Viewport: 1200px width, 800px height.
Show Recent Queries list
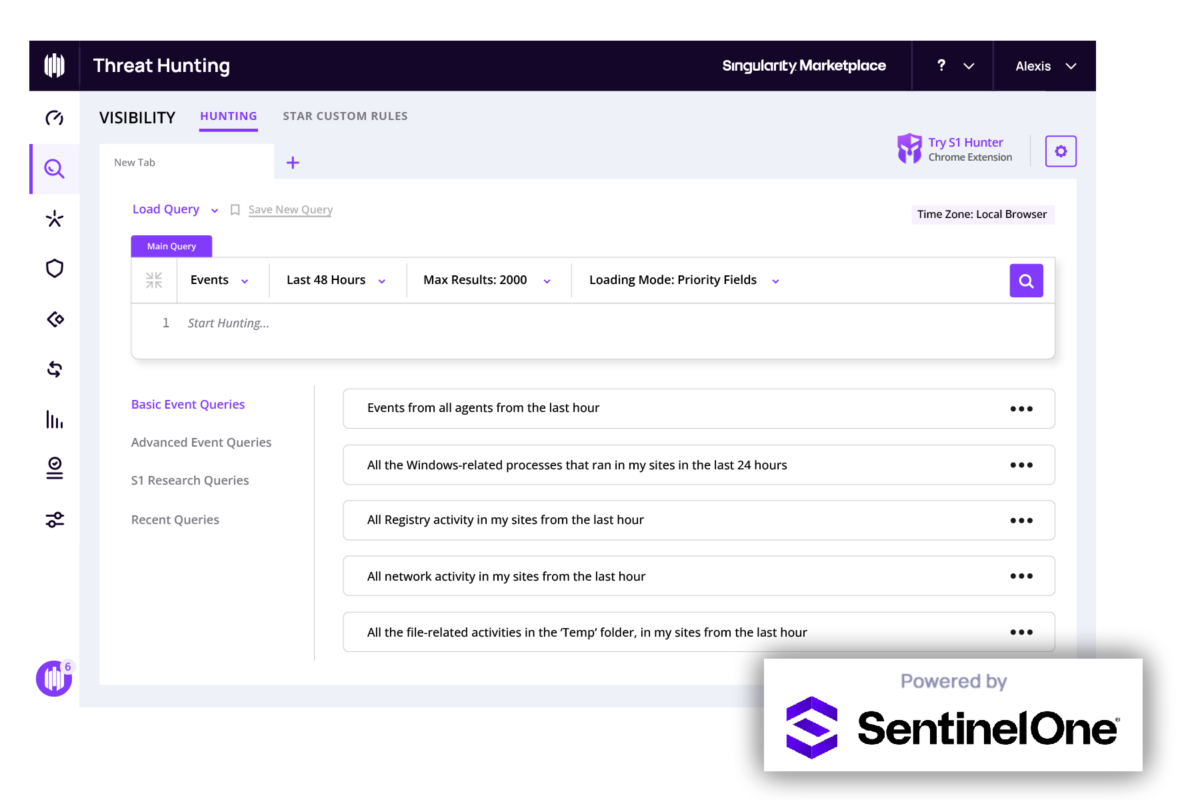coord(175,520)
